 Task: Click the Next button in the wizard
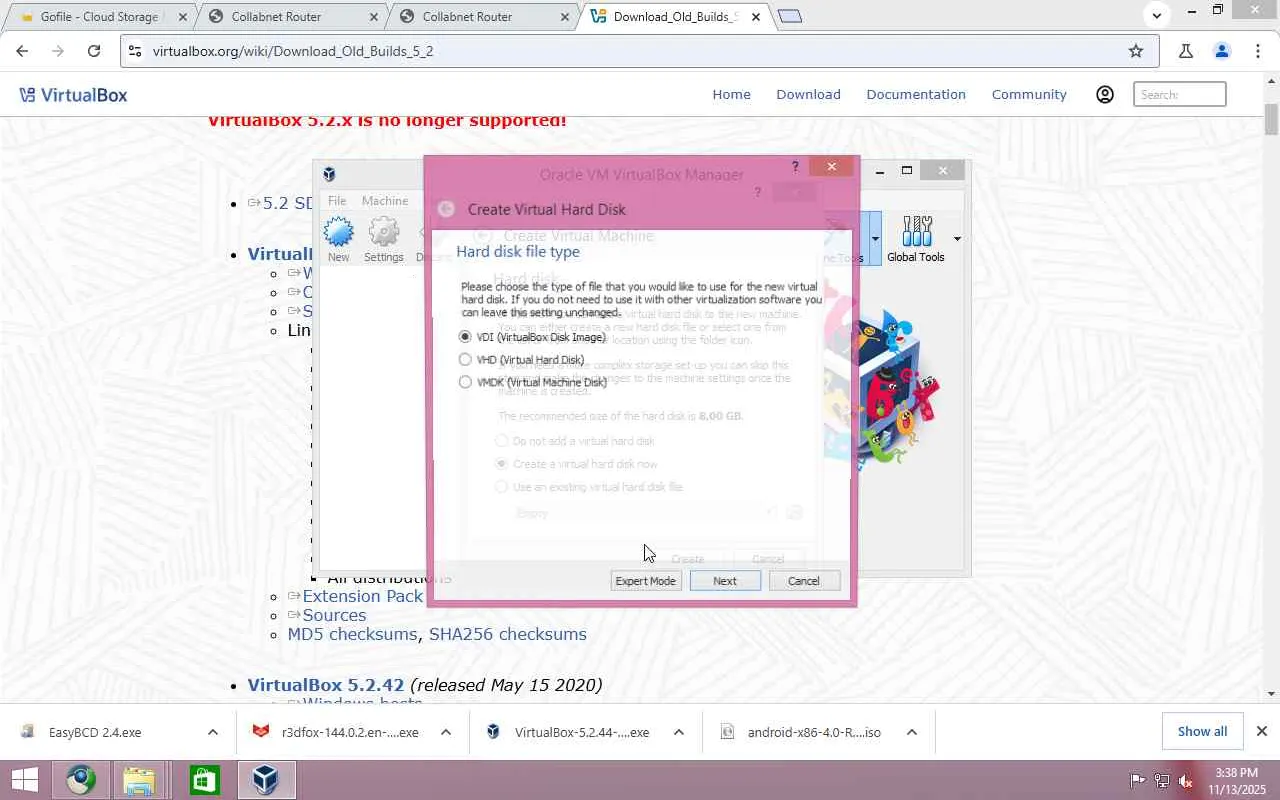point(725,581)
